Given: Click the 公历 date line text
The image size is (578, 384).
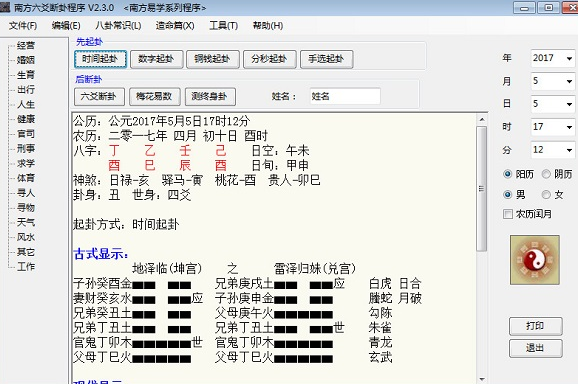Looking at the screenshot, I should click(161, 121).
